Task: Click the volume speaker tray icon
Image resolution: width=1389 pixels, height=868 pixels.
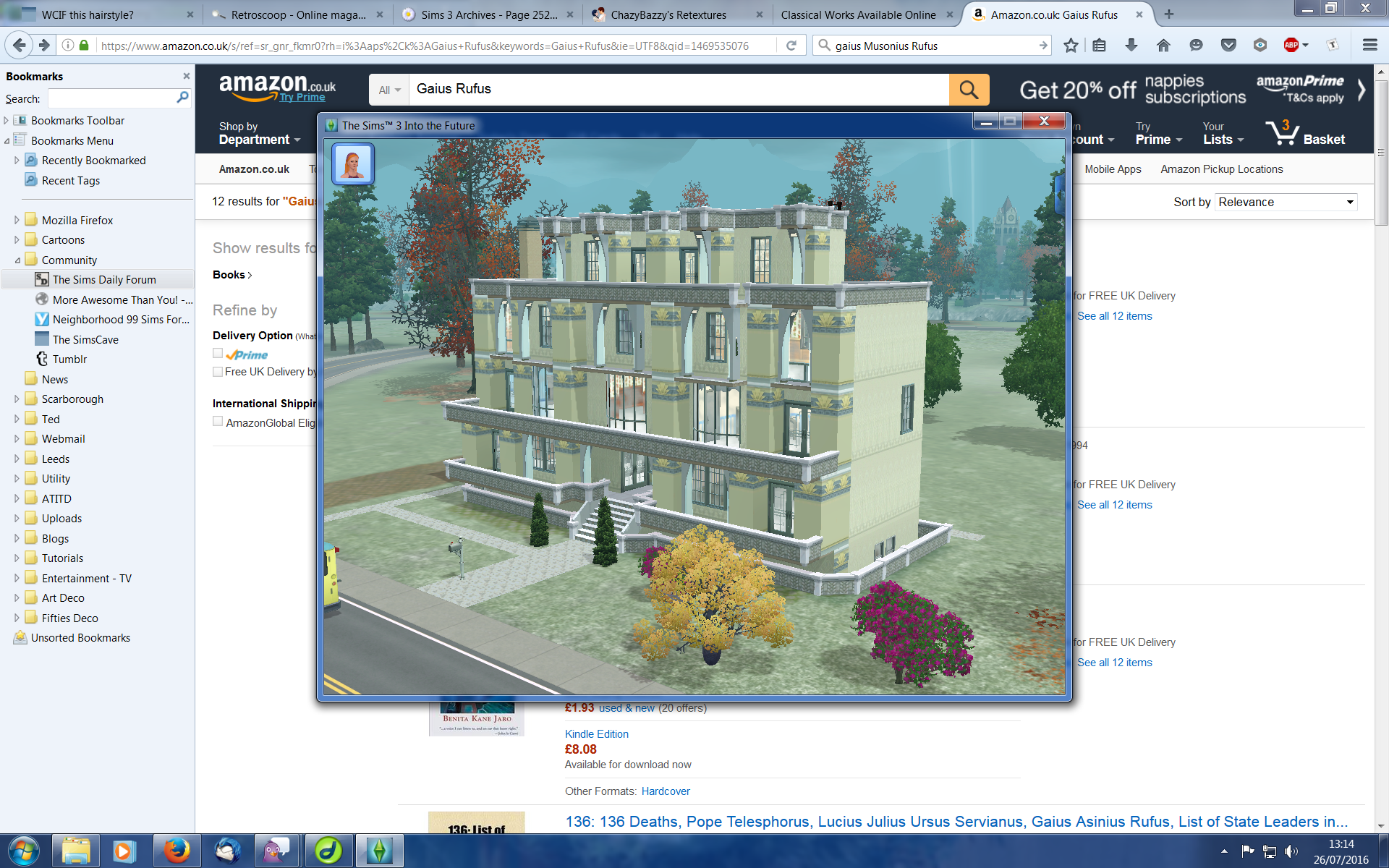Action: point(1292,851)
